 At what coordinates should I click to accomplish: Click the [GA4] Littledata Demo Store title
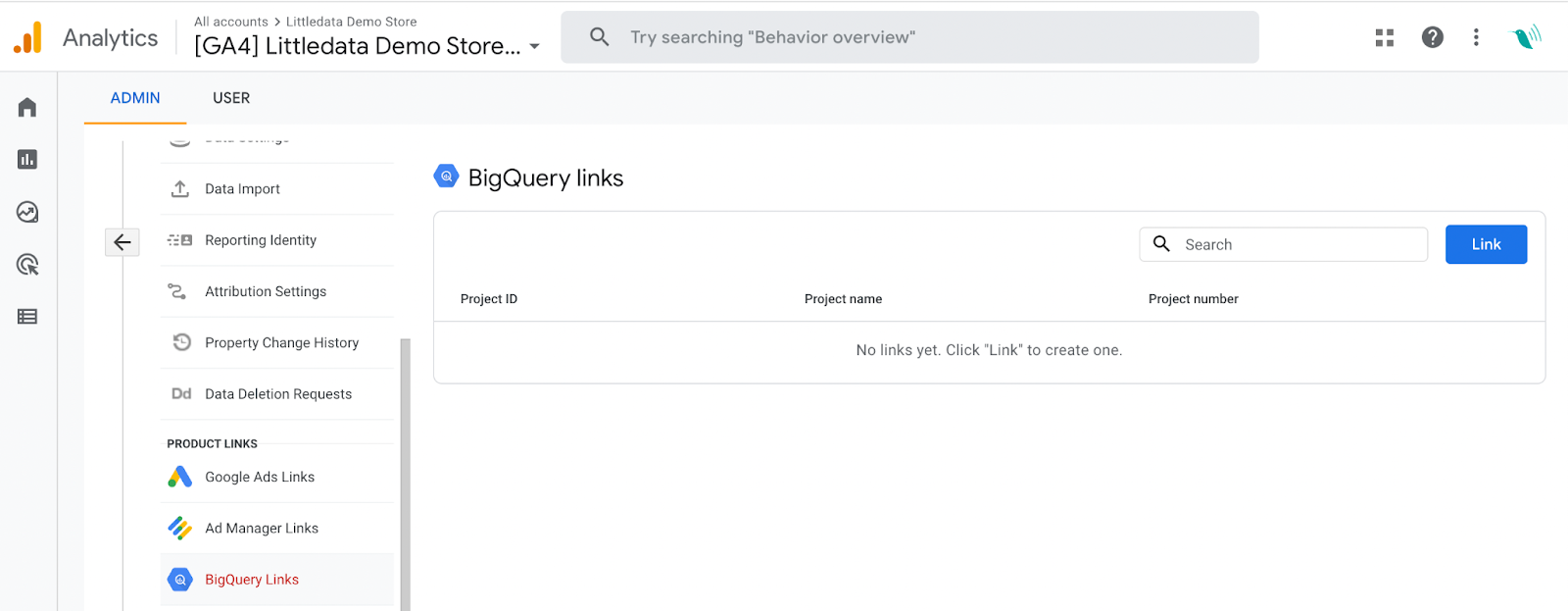pos(358,46)
